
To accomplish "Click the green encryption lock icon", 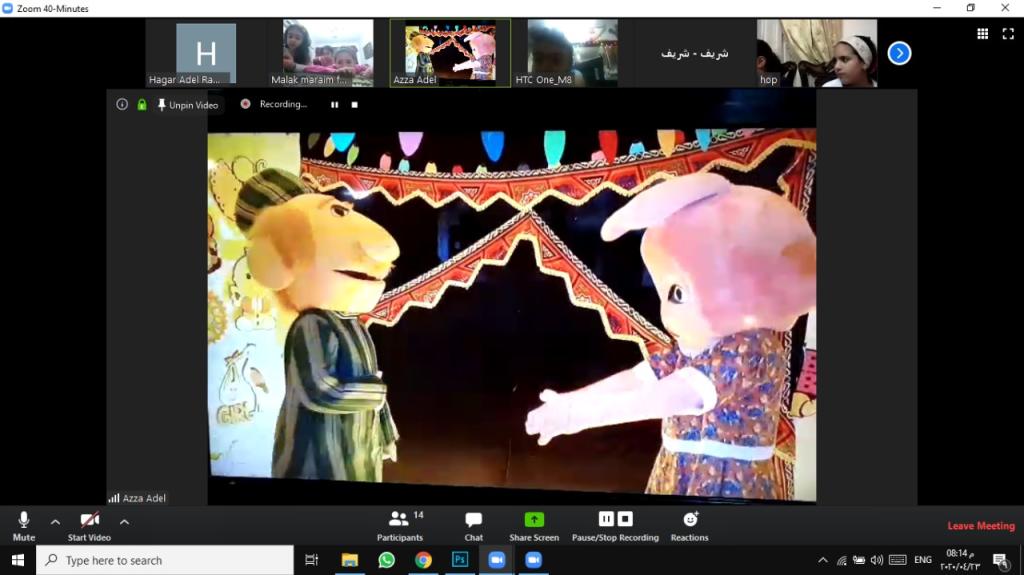I will (x=142, y=105).
